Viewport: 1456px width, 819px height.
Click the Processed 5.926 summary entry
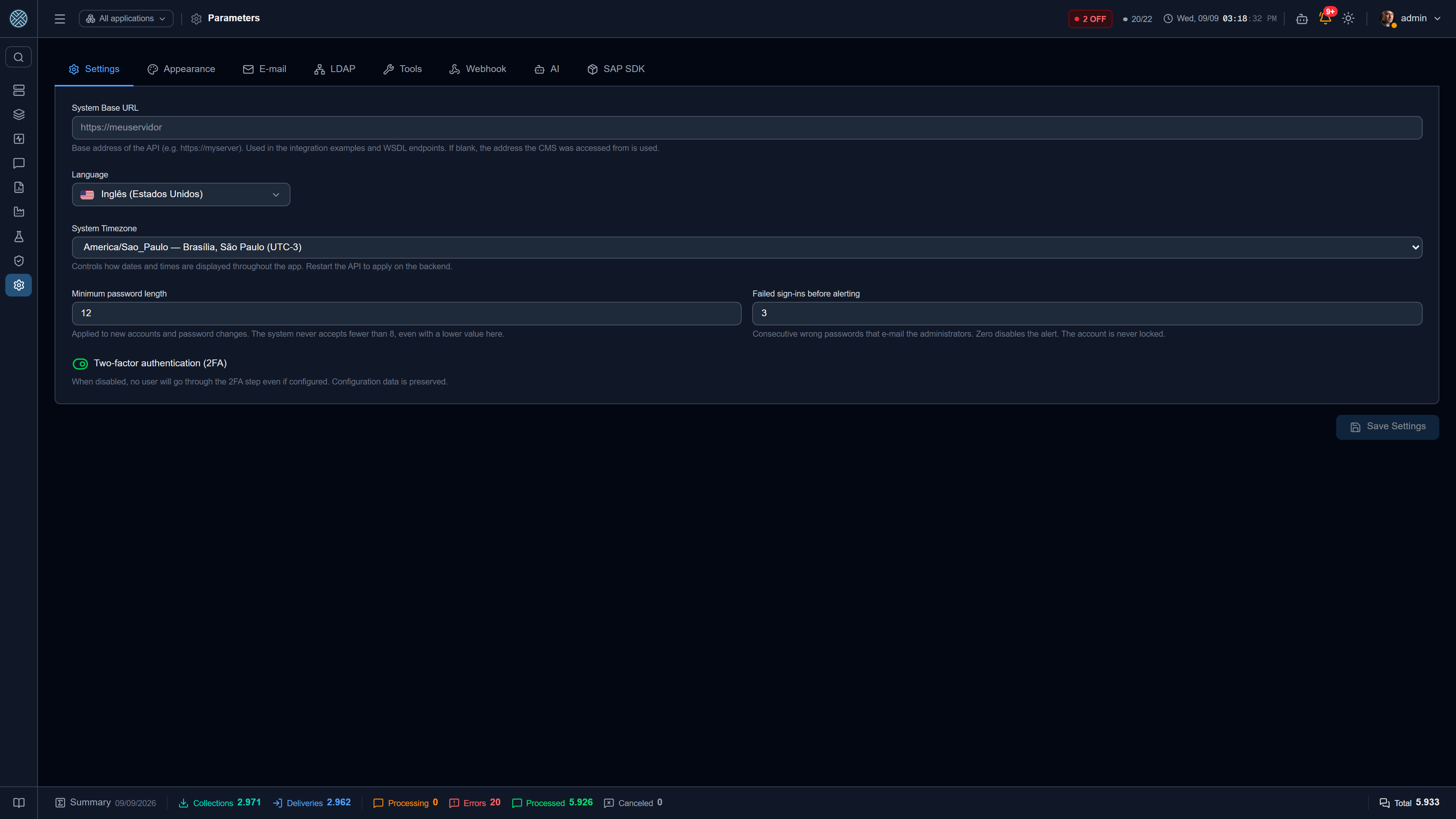[x=552, y=803]
